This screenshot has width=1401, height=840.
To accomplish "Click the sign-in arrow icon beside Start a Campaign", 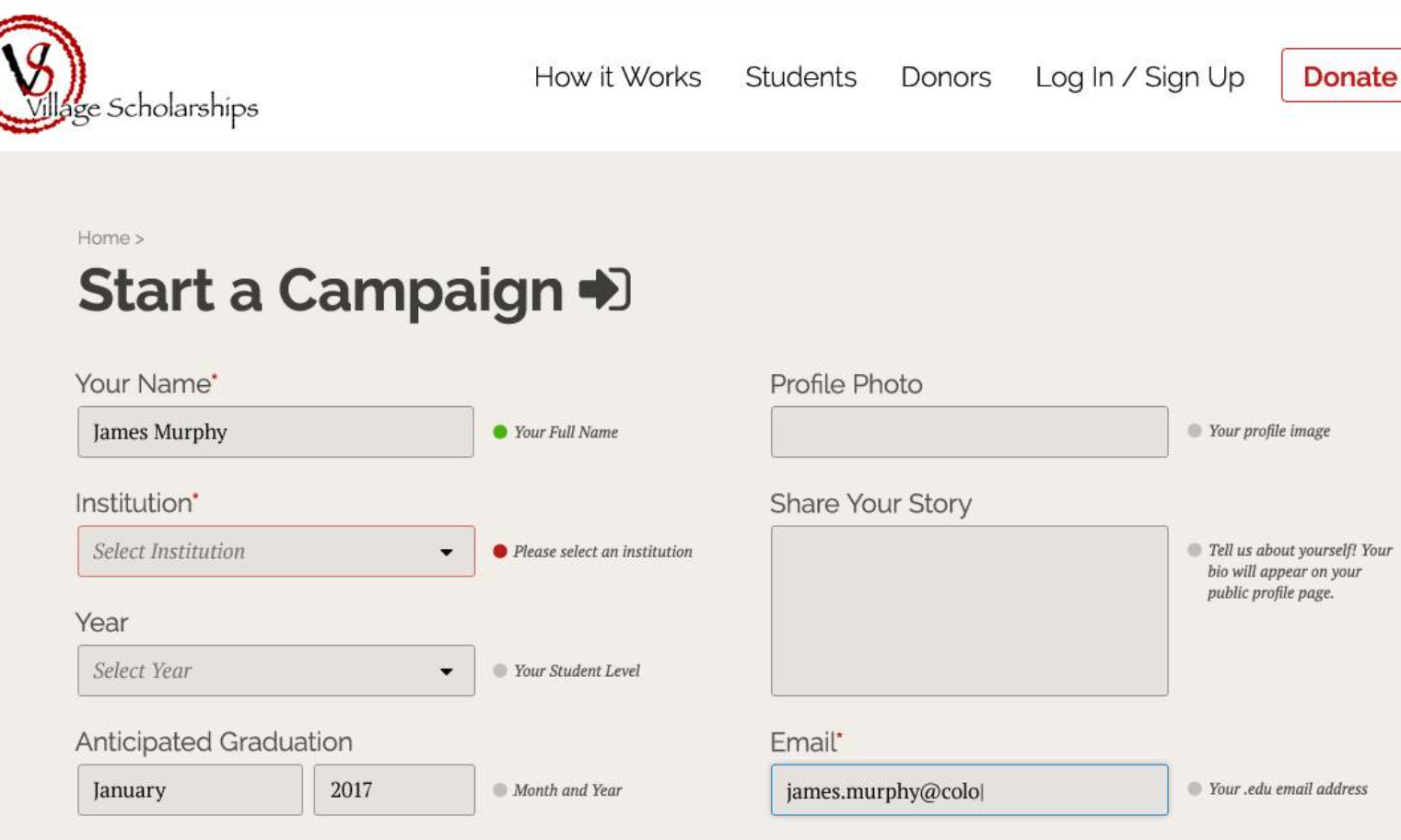I will point(604,289).
